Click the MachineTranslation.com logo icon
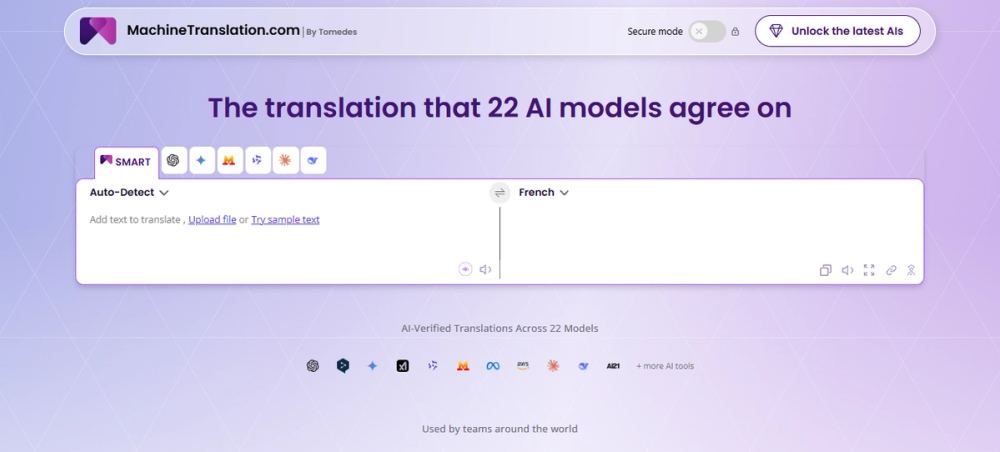 click(98, 31)
